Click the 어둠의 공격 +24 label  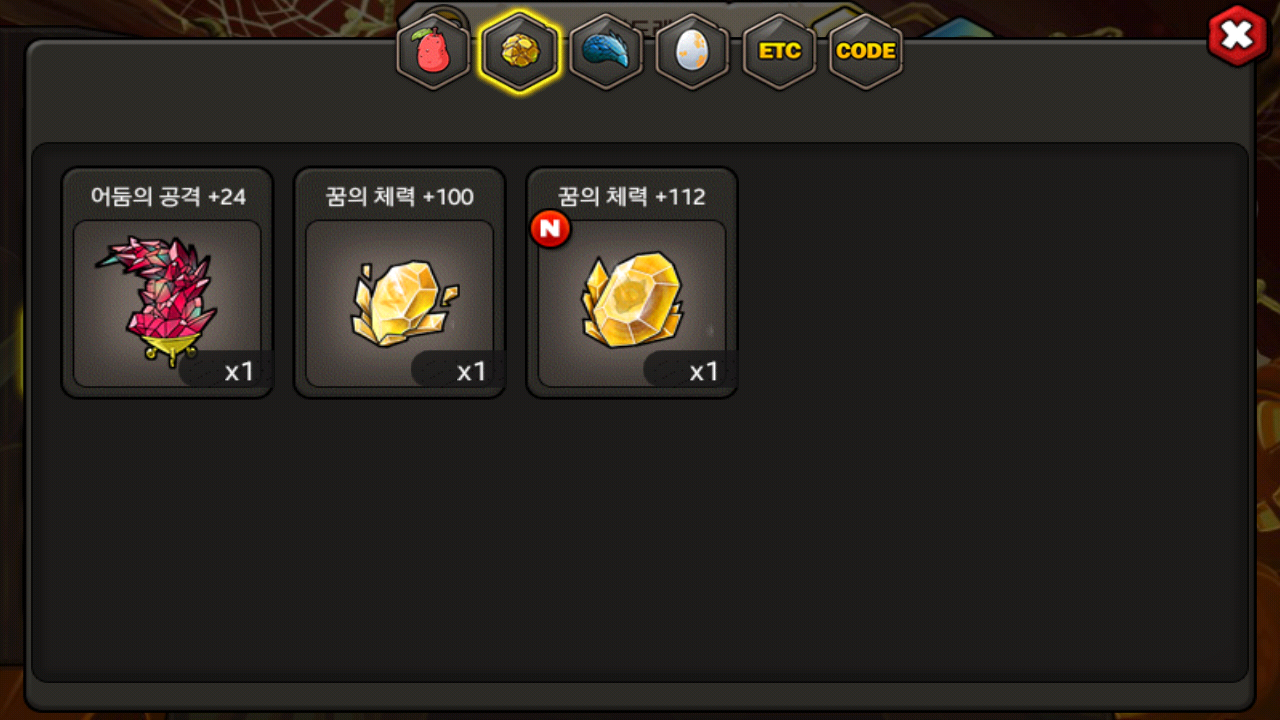click(168, 197)
